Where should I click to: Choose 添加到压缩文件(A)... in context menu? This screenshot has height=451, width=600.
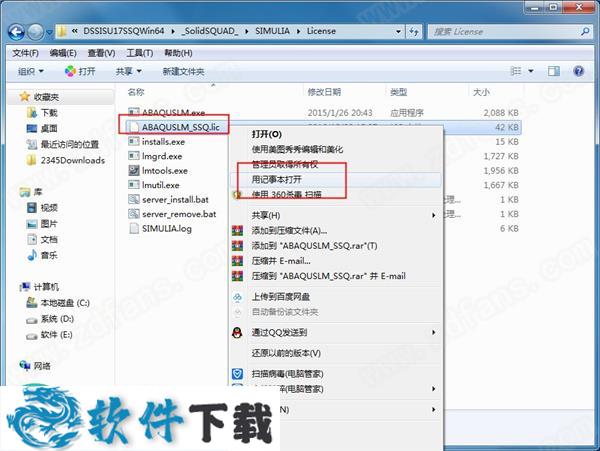coord(289,230)
